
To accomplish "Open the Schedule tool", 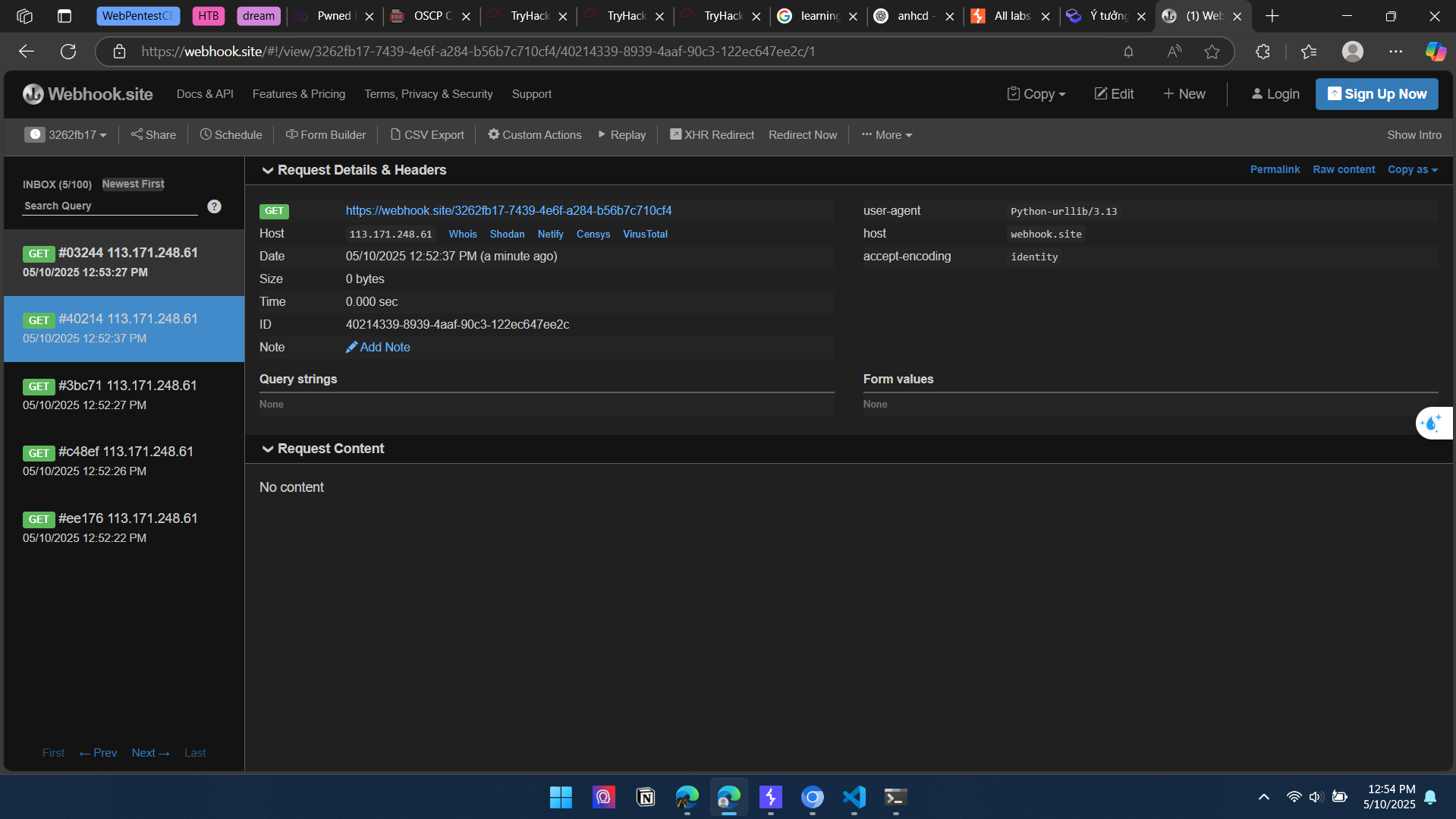I will tap(231, 135).
